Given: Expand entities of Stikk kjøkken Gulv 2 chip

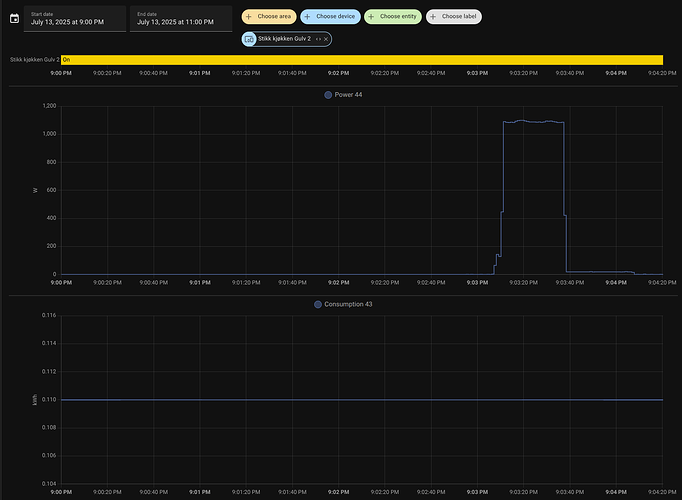Looking at the screenshot, I should pos(318,39).
